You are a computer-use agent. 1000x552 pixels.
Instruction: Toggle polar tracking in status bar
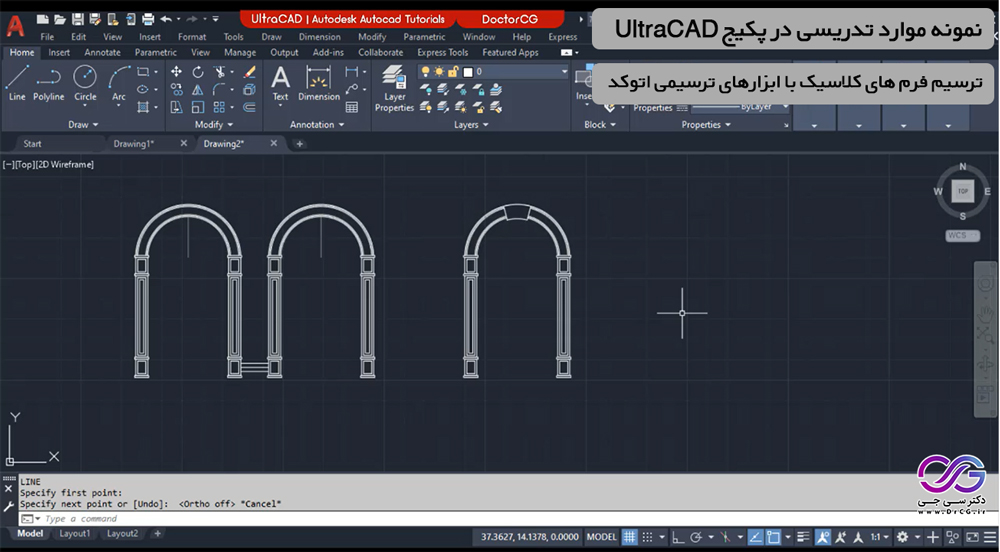pyautogui.click(x=696, y=537)
